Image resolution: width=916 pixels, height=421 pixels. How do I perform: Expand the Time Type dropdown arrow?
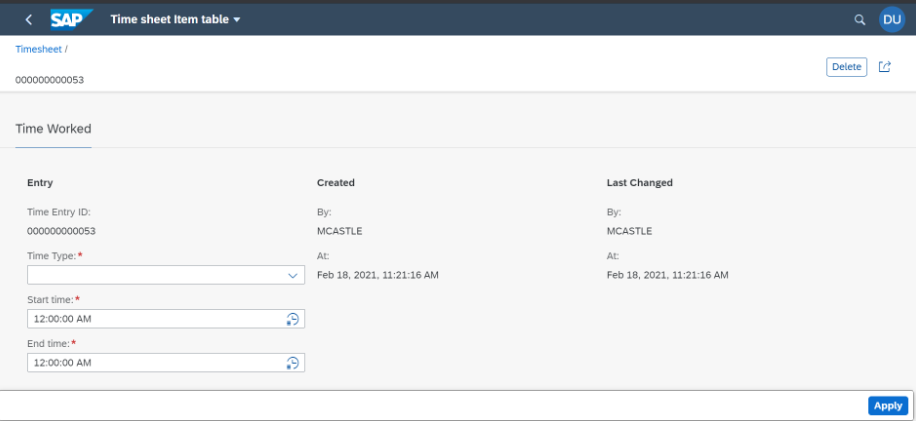pos(293,276)
